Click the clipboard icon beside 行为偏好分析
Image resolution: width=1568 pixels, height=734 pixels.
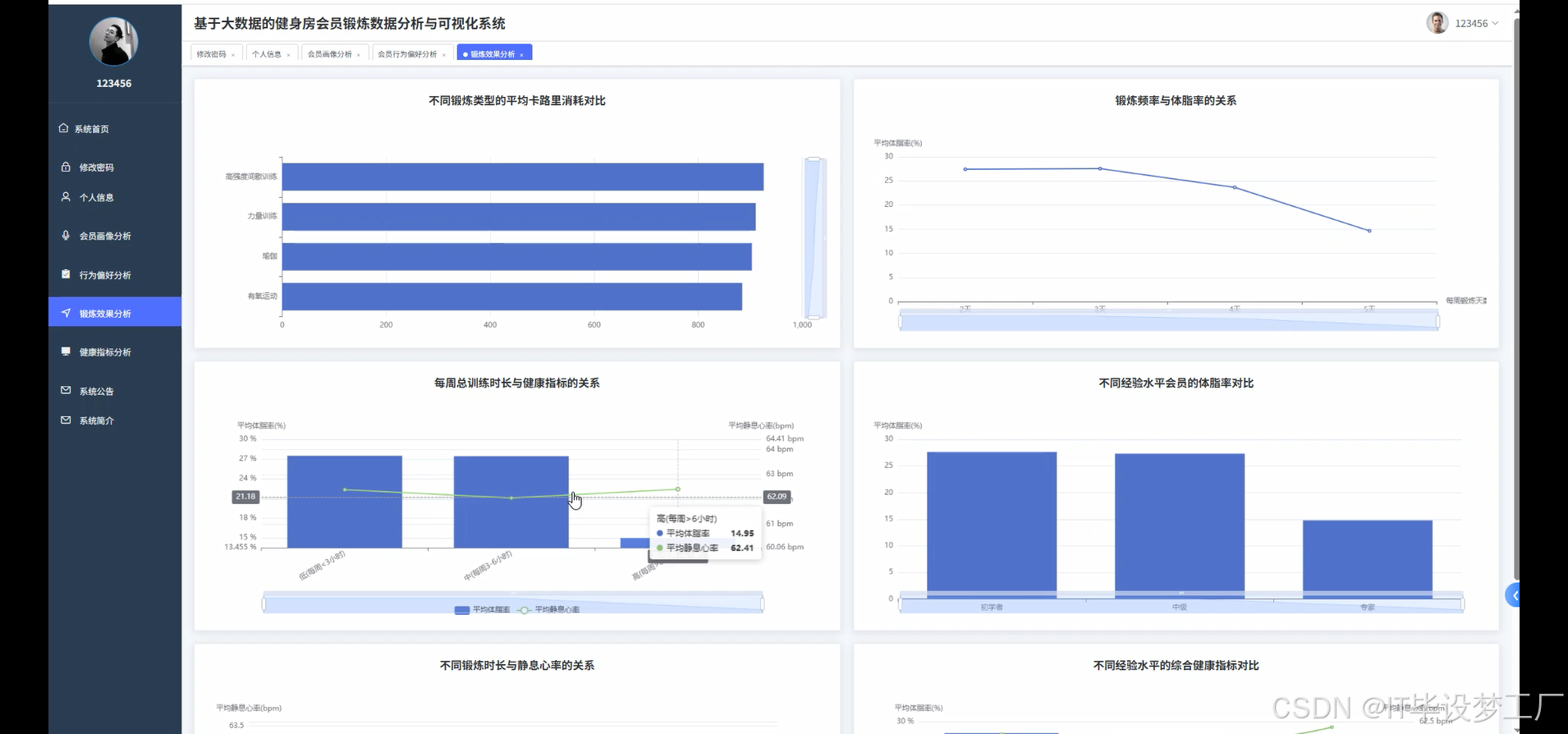tap(66, 274)
